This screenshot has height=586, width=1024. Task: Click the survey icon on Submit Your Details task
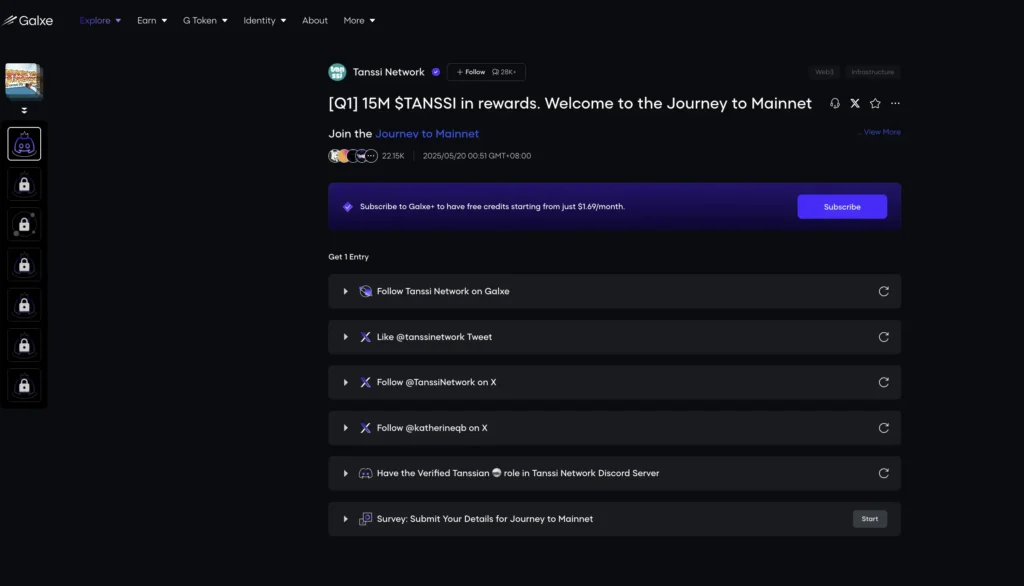pos(365,519)
